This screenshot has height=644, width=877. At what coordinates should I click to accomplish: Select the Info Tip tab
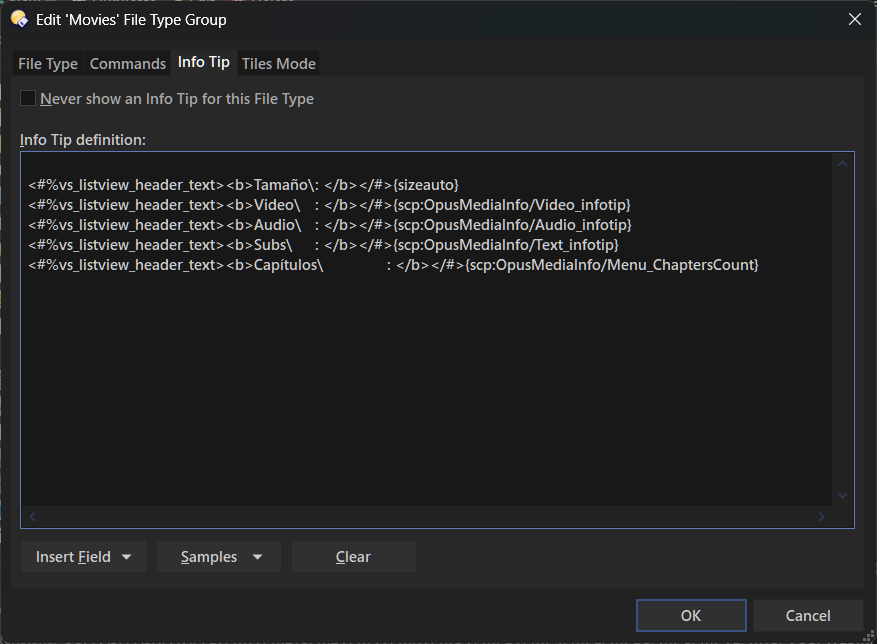(204, 63)
